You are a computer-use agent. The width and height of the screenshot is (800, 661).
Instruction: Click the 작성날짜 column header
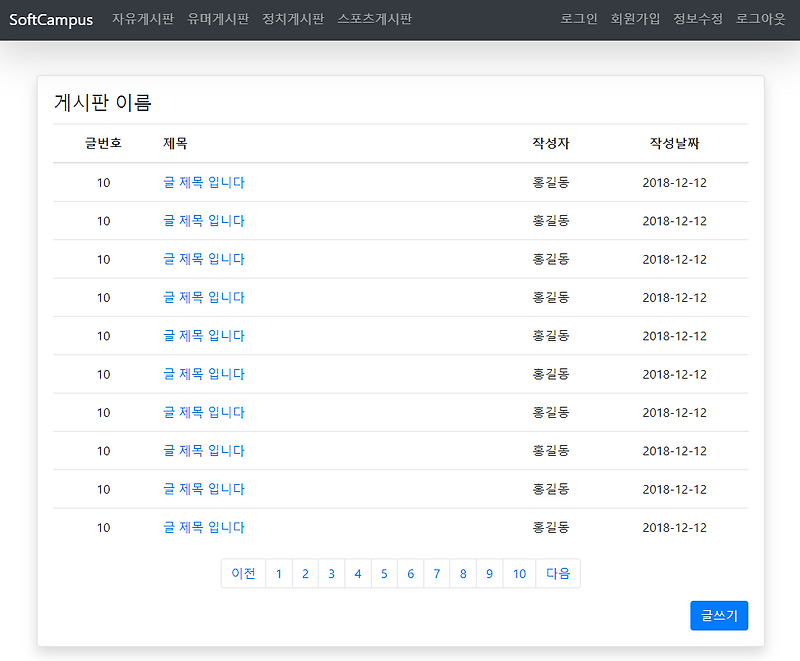pos(674,143)
